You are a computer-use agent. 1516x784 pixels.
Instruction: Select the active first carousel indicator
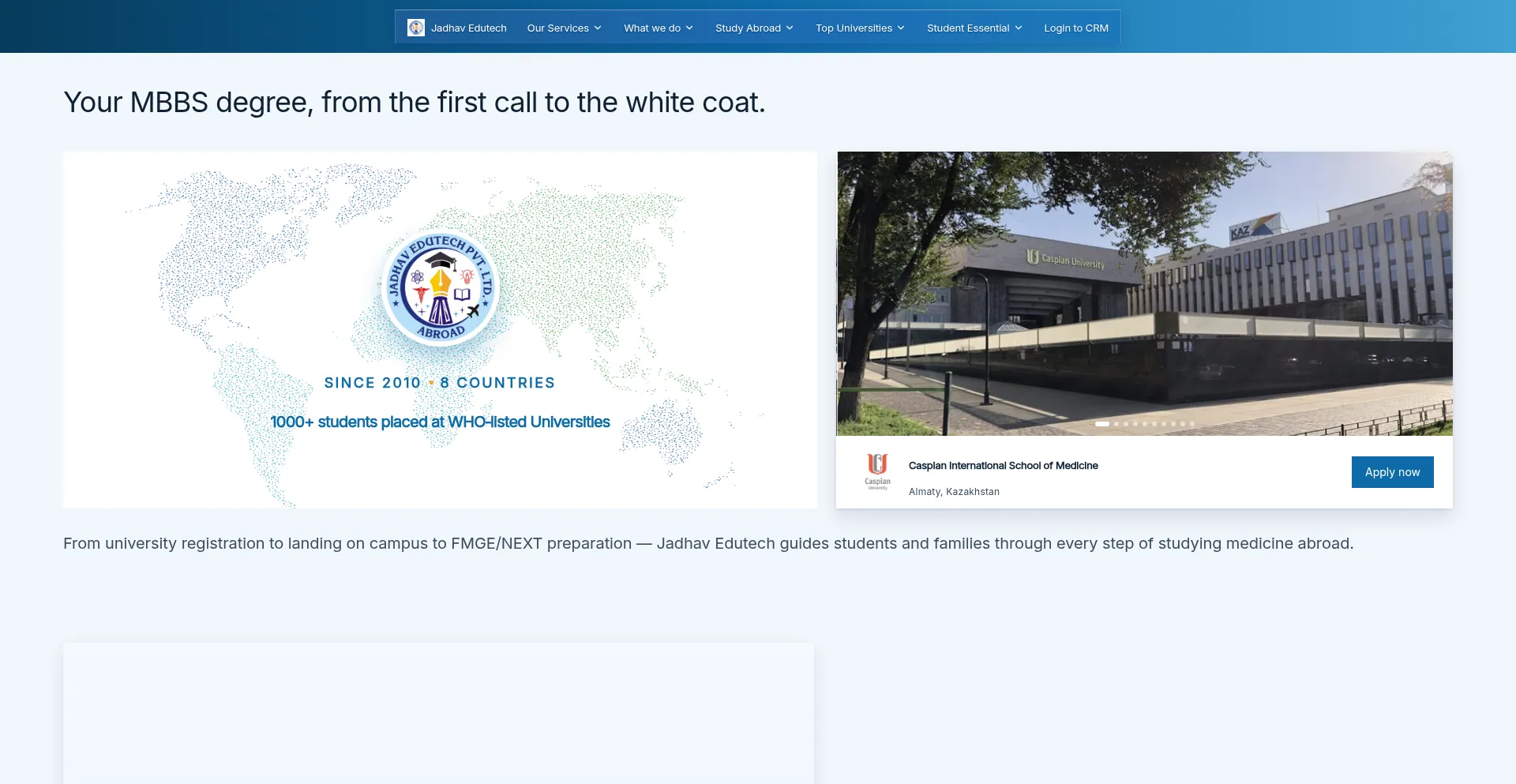1102,424
